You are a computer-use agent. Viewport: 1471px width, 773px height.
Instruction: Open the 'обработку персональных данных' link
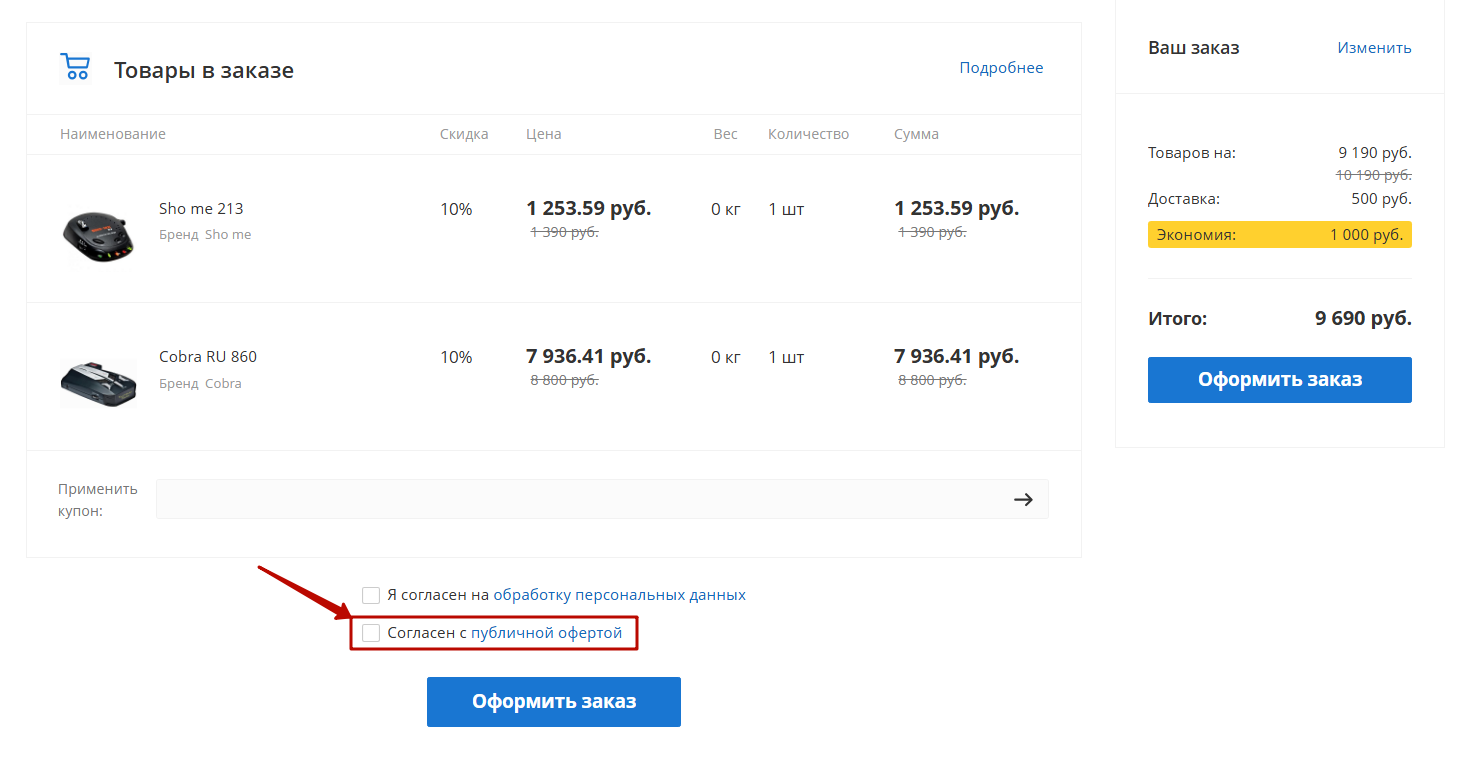tap(620, 595)
